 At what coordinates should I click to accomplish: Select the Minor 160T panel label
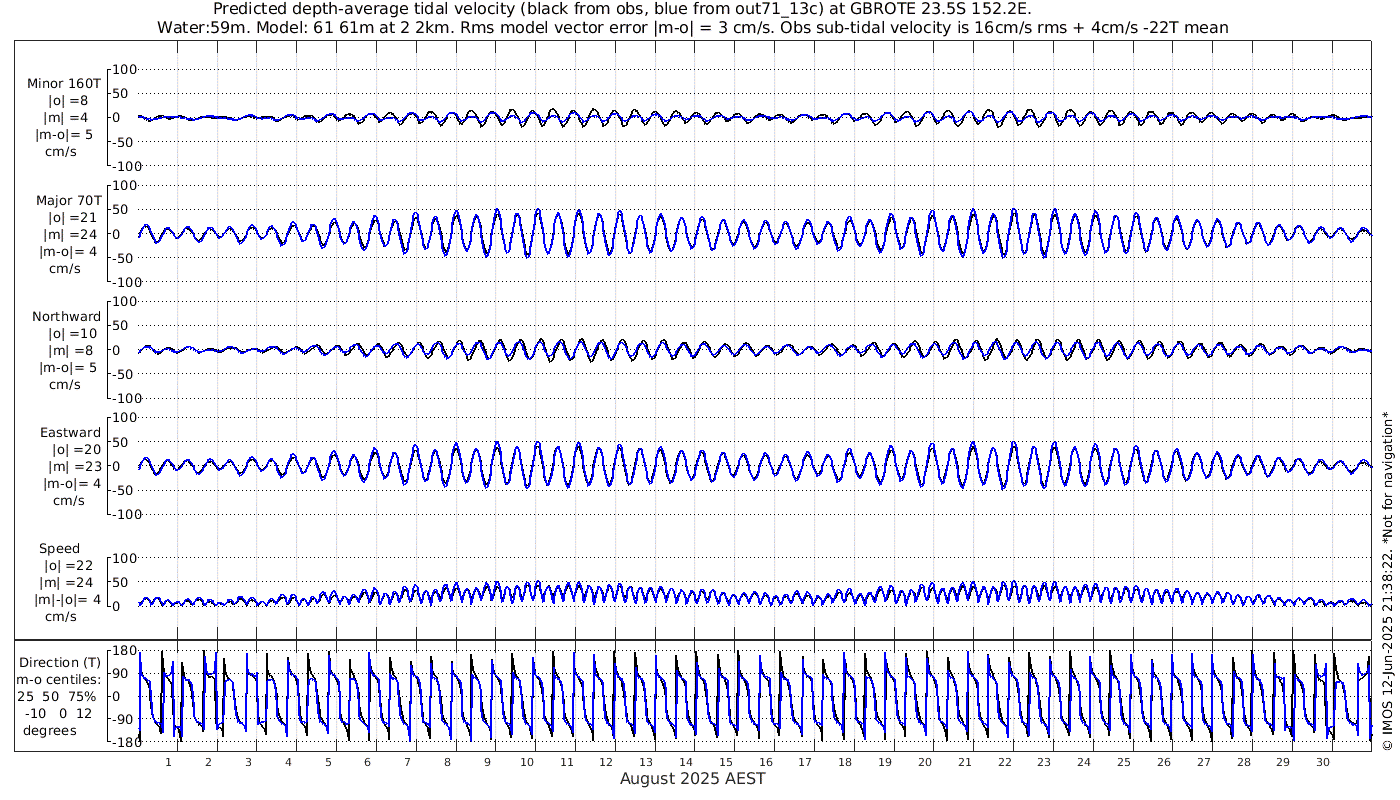coord(64,83)
